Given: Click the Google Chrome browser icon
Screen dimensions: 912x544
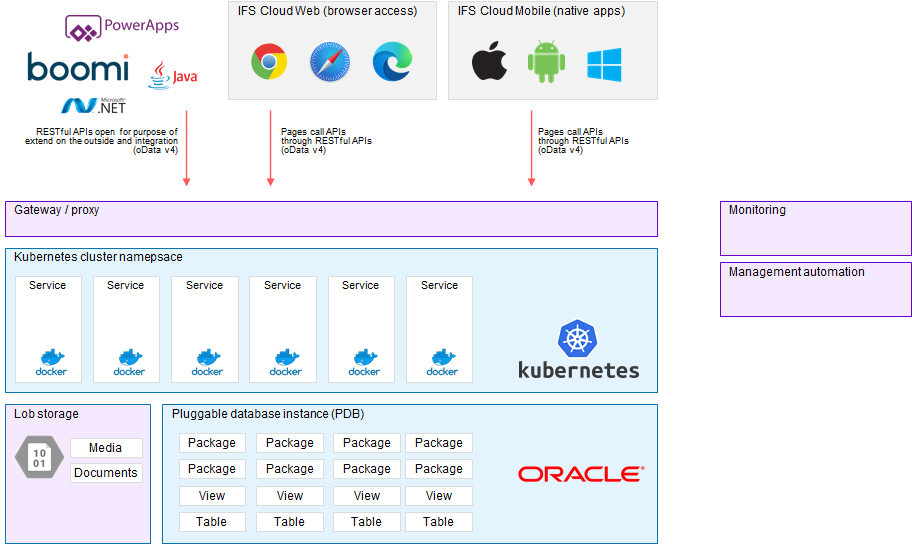Looking at the screenshot, I should coord(269,62).
